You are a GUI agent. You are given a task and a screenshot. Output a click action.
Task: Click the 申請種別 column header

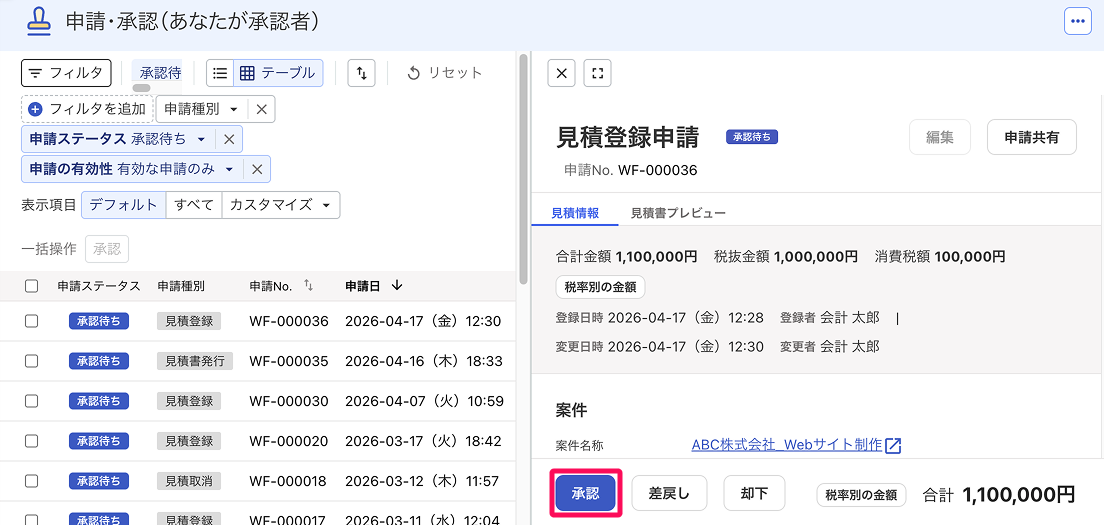[181, 286]
